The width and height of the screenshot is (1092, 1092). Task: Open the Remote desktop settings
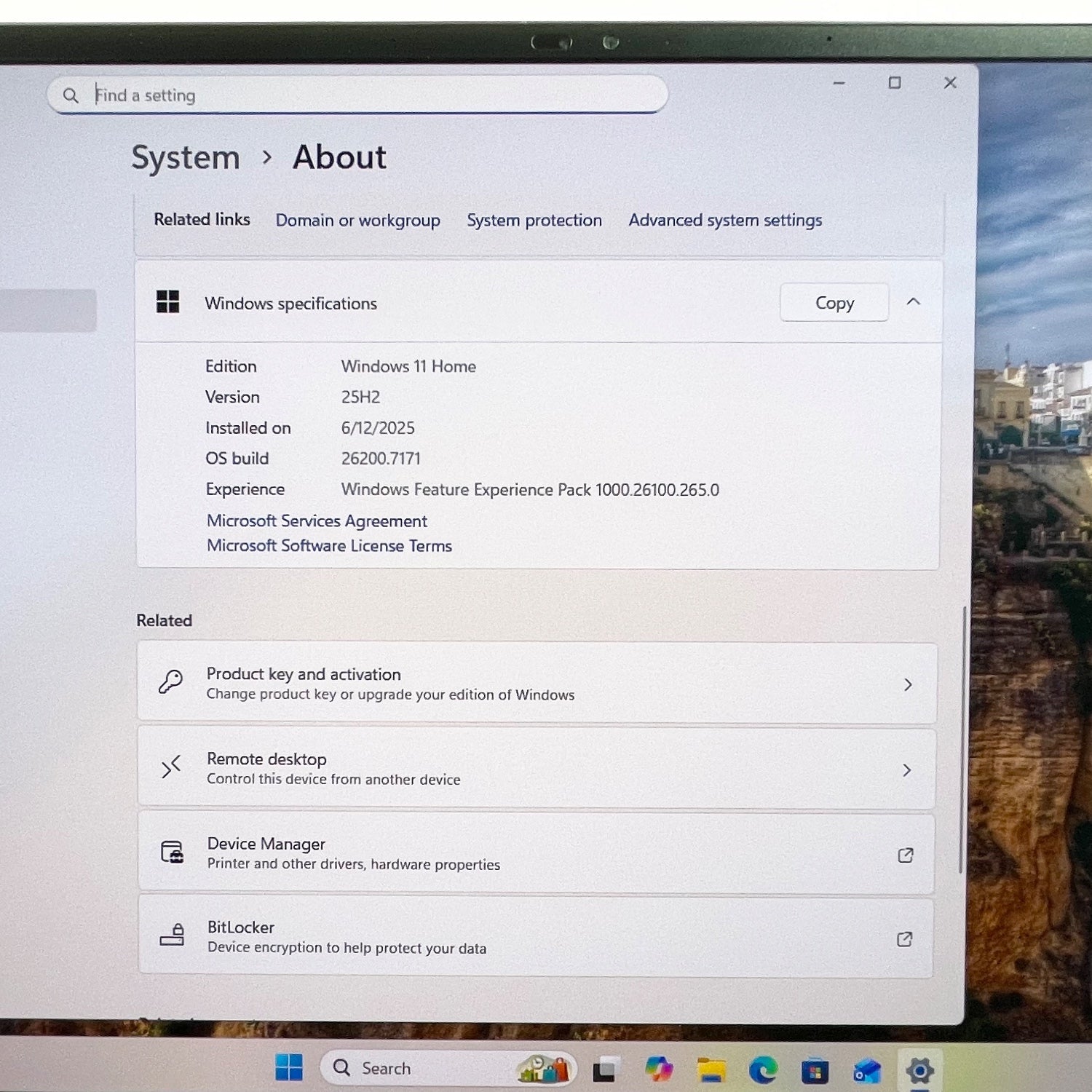tap(537, 769)
